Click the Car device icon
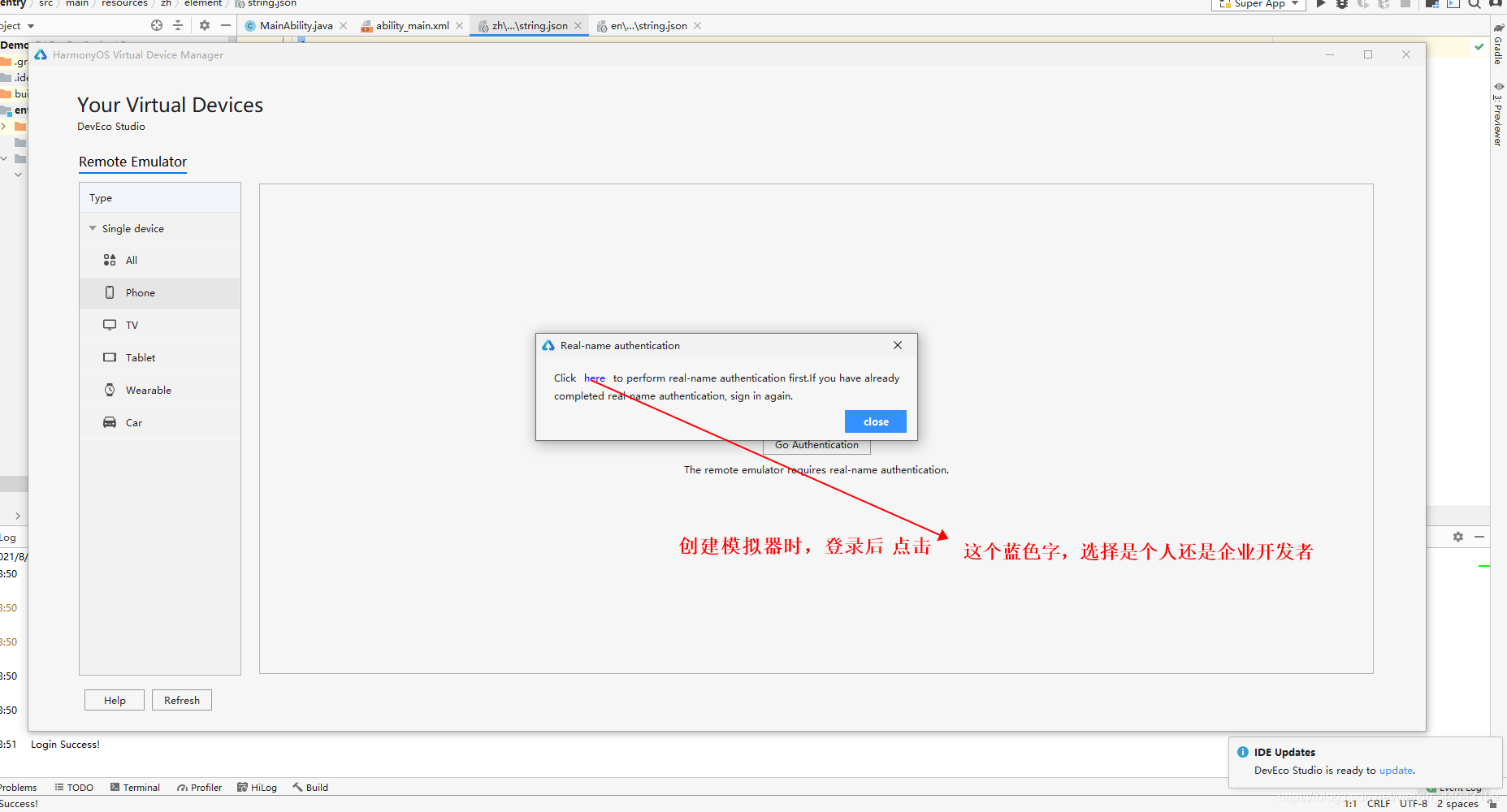Viewport: 1507px width, 812px height. click(110, 422)
